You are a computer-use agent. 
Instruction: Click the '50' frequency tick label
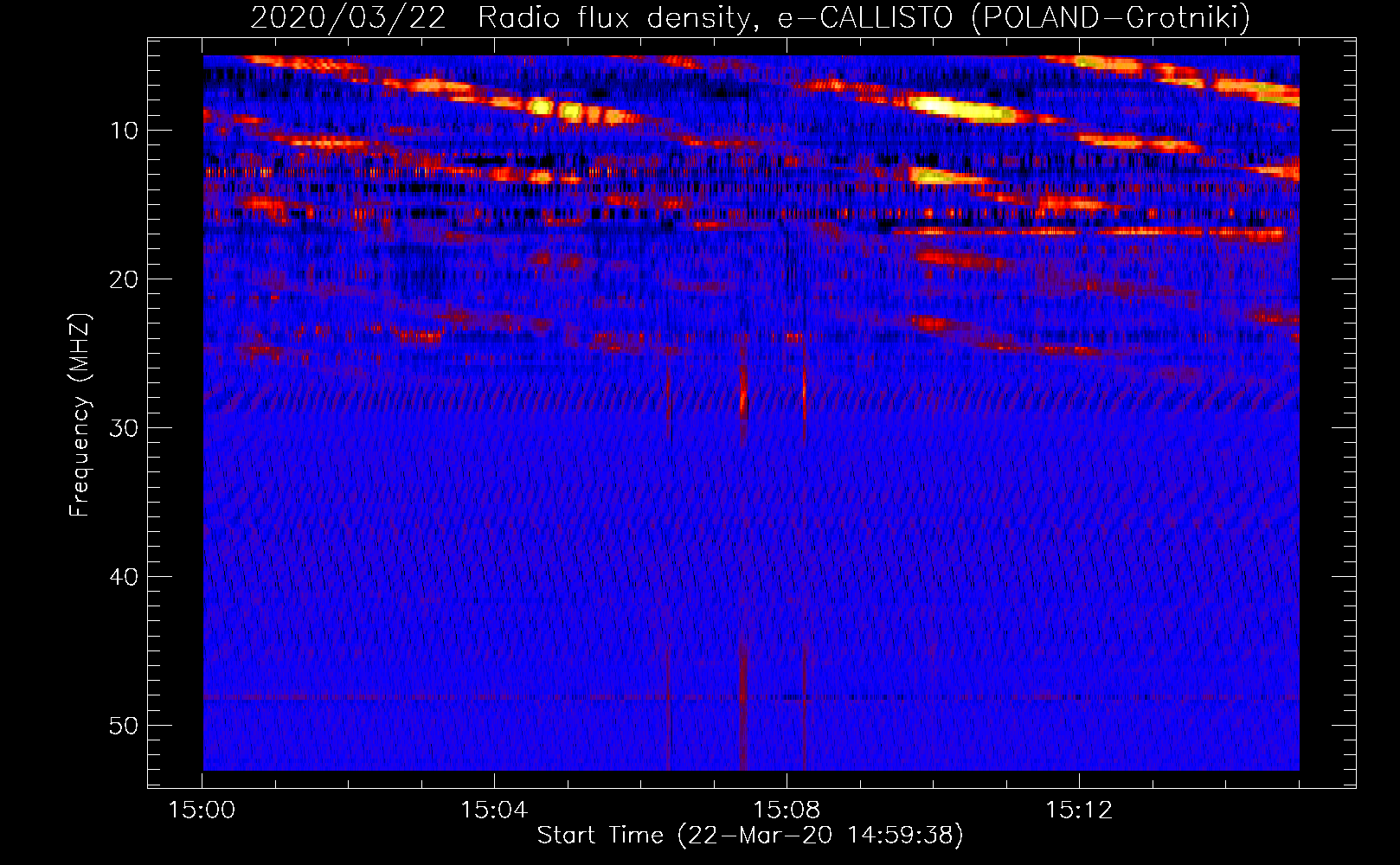125,726
